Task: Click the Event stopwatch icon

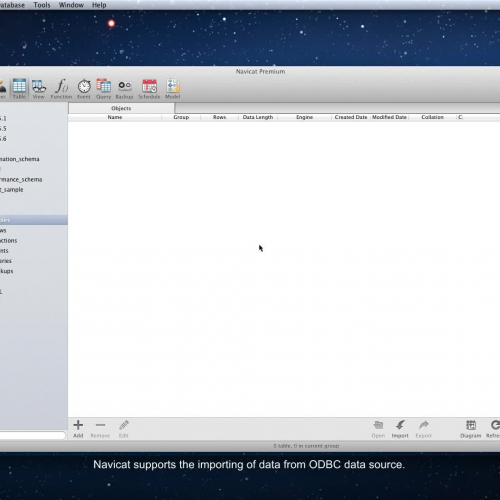Action: click(84, 89)
